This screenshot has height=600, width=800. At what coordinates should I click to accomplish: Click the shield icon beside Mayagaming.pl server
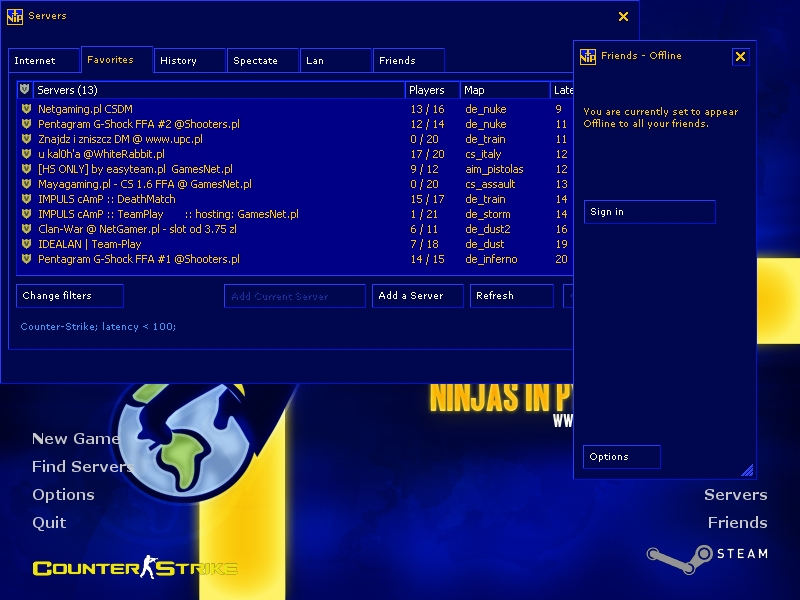click(x=27, y=184)
